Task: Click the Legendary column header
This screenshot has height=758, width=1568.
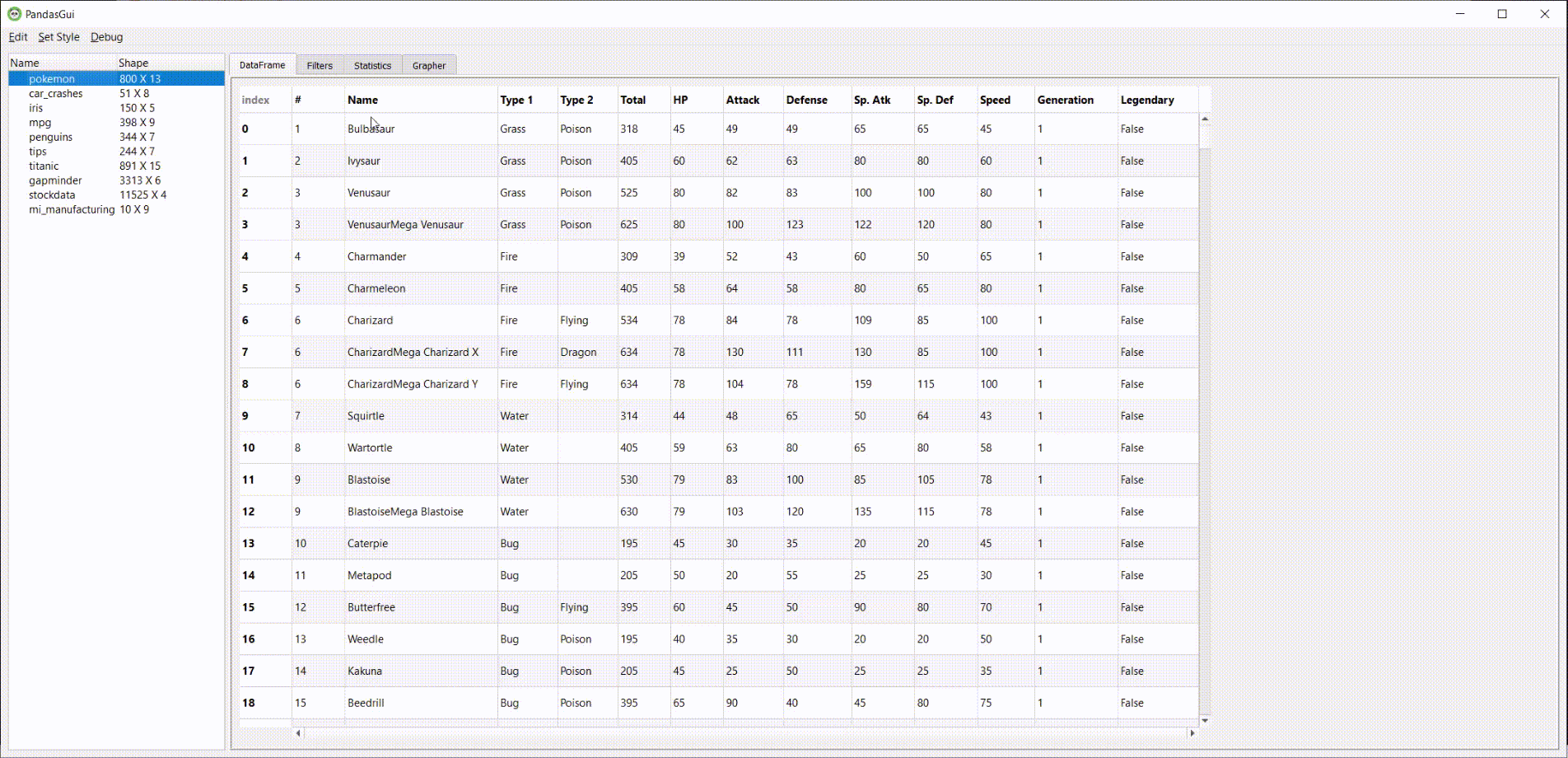Action: point(1157,100)
